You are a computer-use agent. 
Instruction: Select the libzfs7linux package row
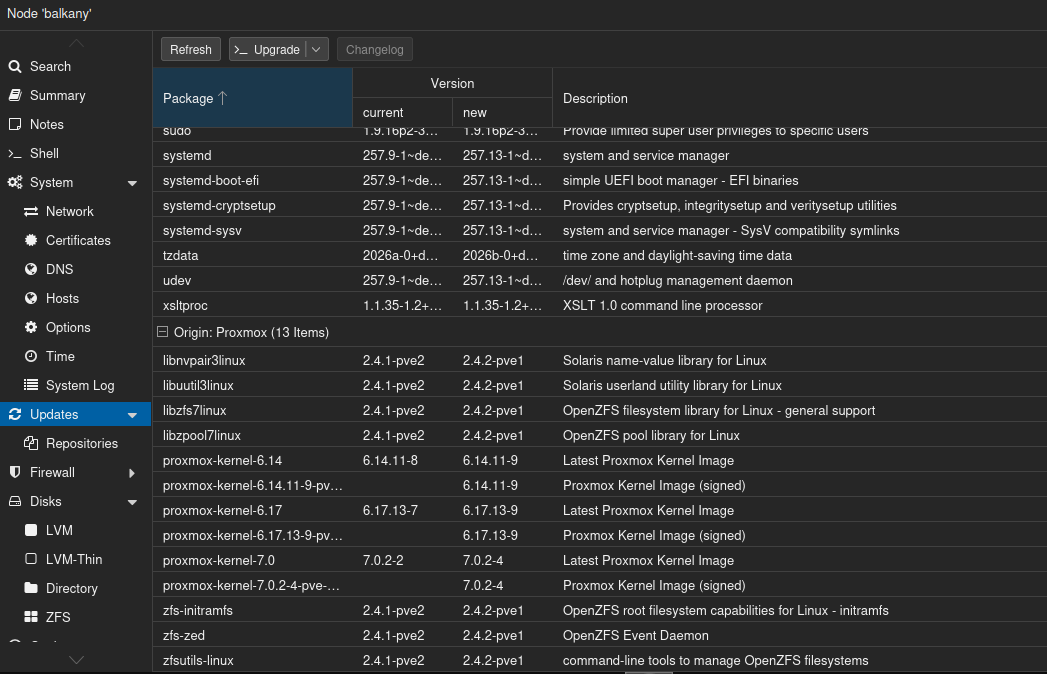click(x=600, y=411)
